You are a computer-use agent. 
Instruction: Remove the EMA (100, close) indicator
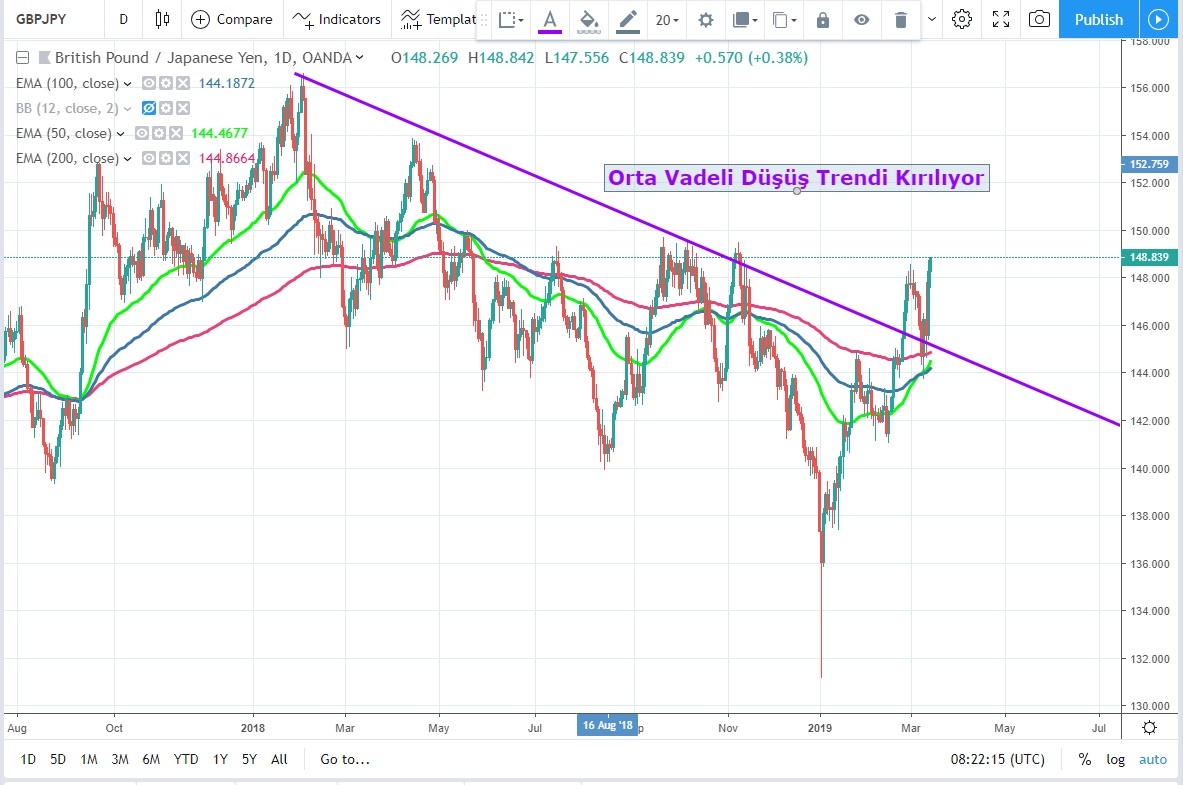coord(183,83)
